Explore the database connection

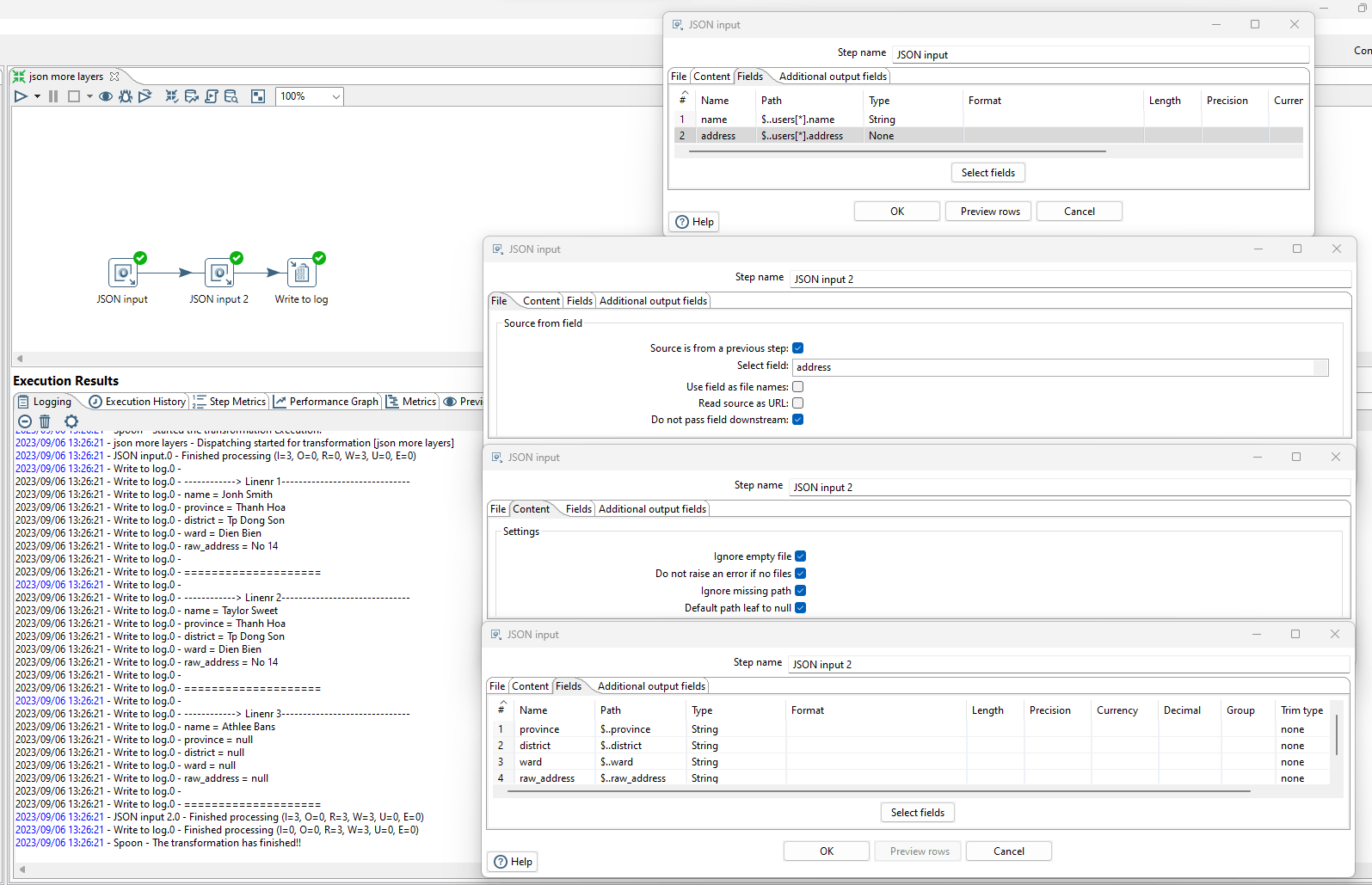231,96
